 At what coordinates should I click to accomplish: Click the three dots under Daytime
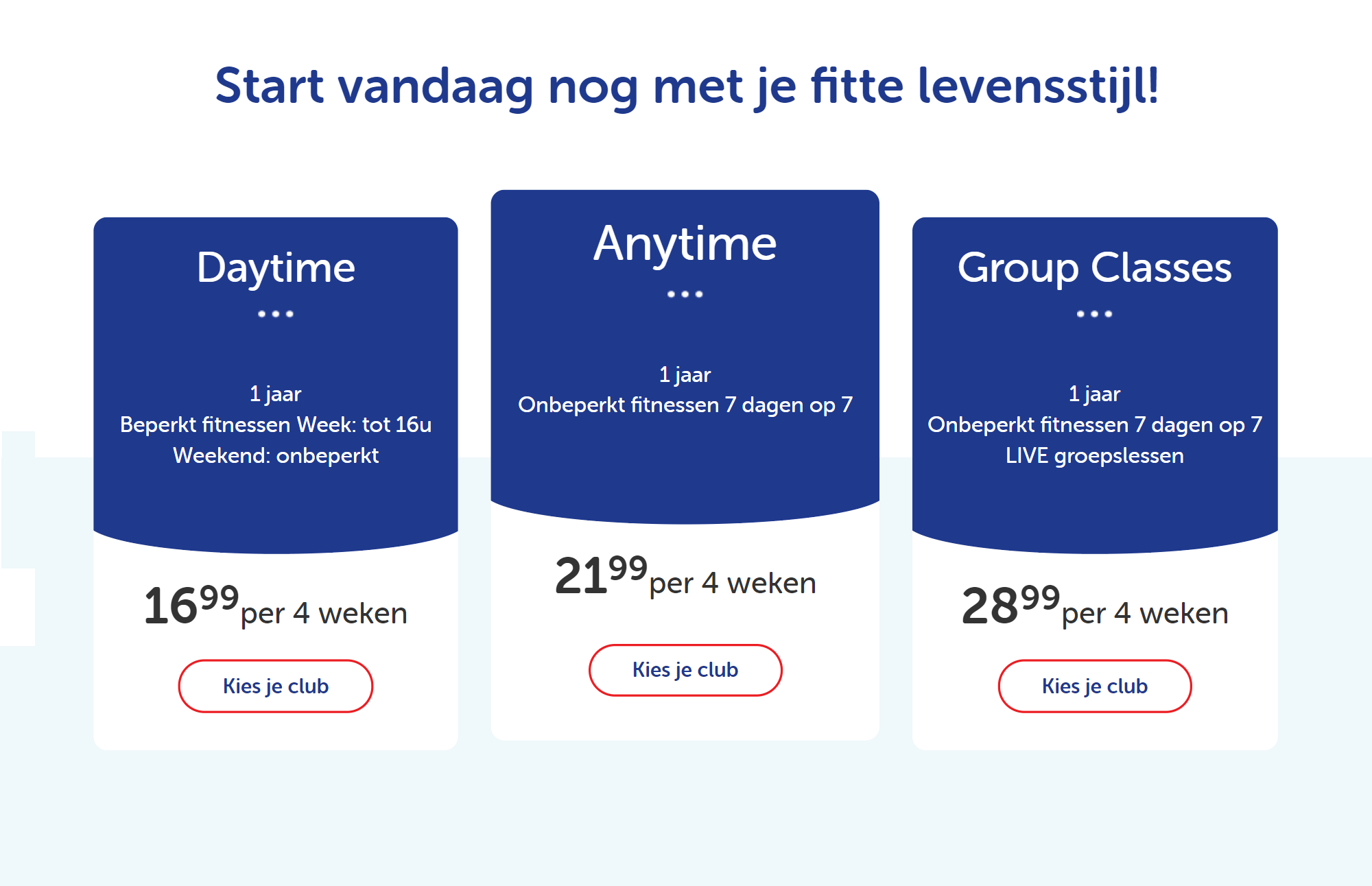276,314
